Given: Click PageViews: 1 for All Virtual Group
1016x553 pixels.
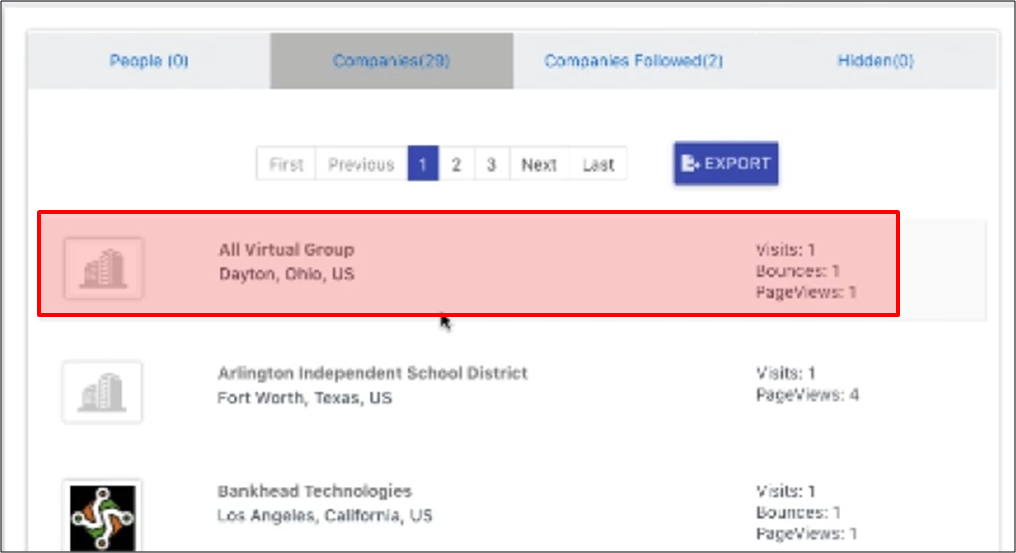Looking at the screenshot, I should pos(806,292).
